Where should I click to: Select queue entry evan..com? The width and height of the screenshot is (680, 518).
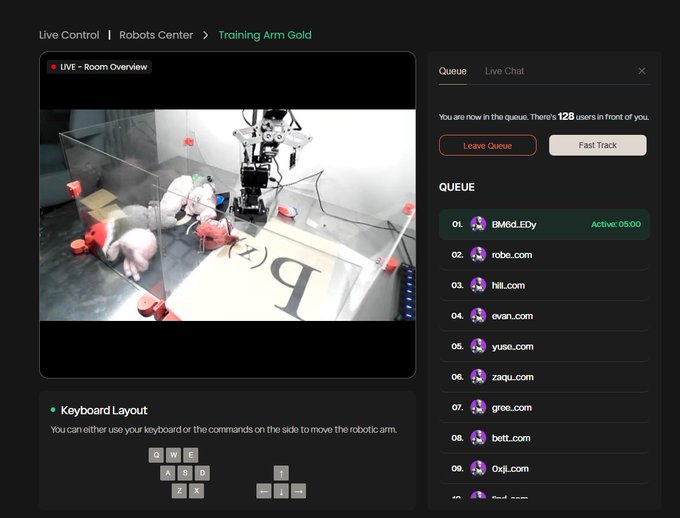pyautogui.click(x=545, y=316)
